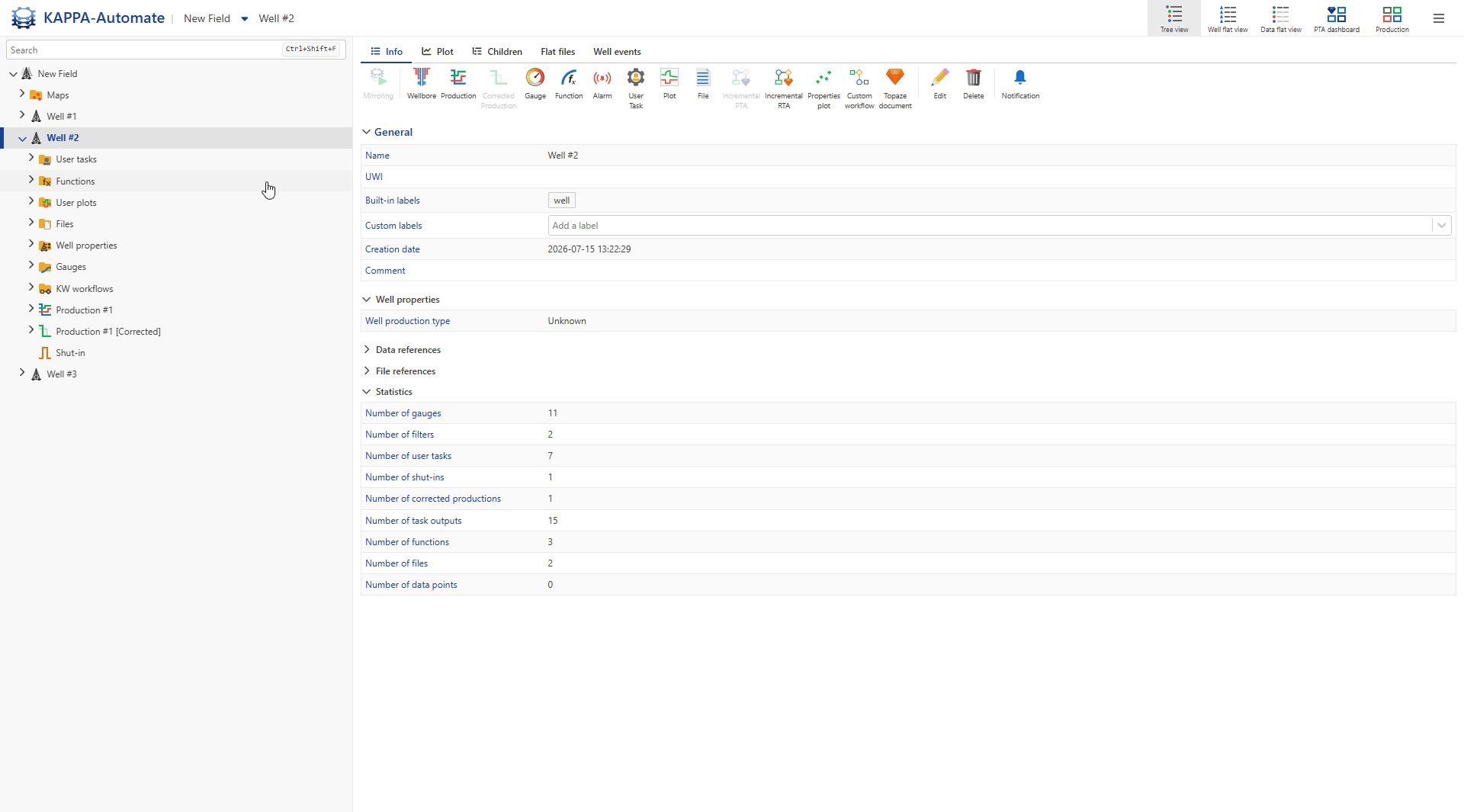Image resolution: width=1464 pixels, height=812 pixels.
Task: Open the Children tab
Action: [497, 52]
